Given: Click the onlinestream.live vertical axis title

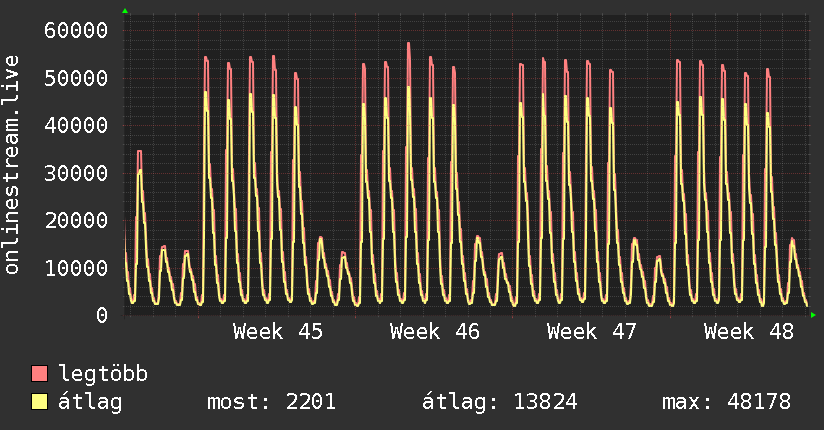Looking at the screenshot, I should [11, 165].
